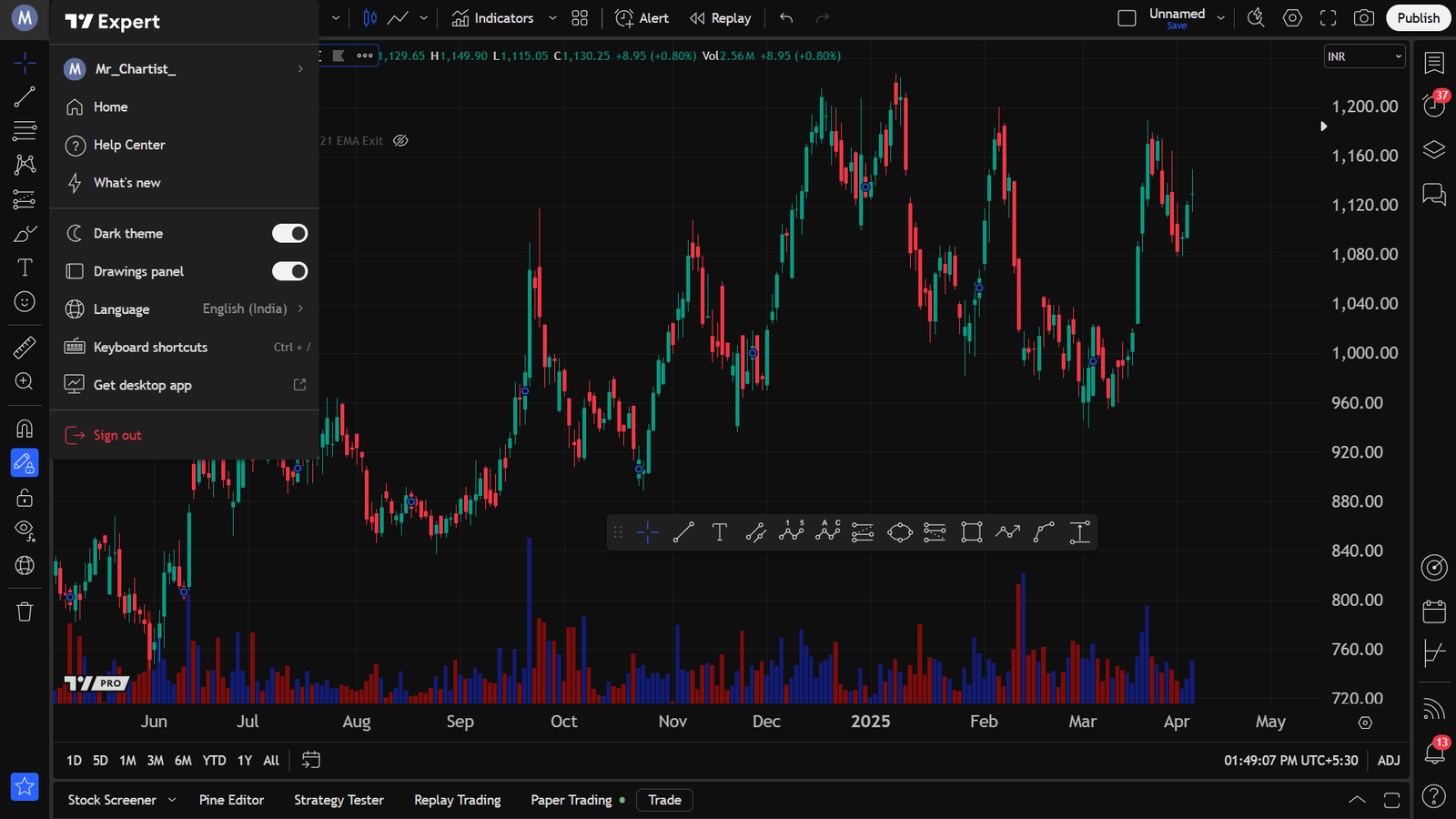Expand the Mr_Chartist_ profile row
Image resolution: width=1456 pixels, height=819 pixels.
pos(185,69)
